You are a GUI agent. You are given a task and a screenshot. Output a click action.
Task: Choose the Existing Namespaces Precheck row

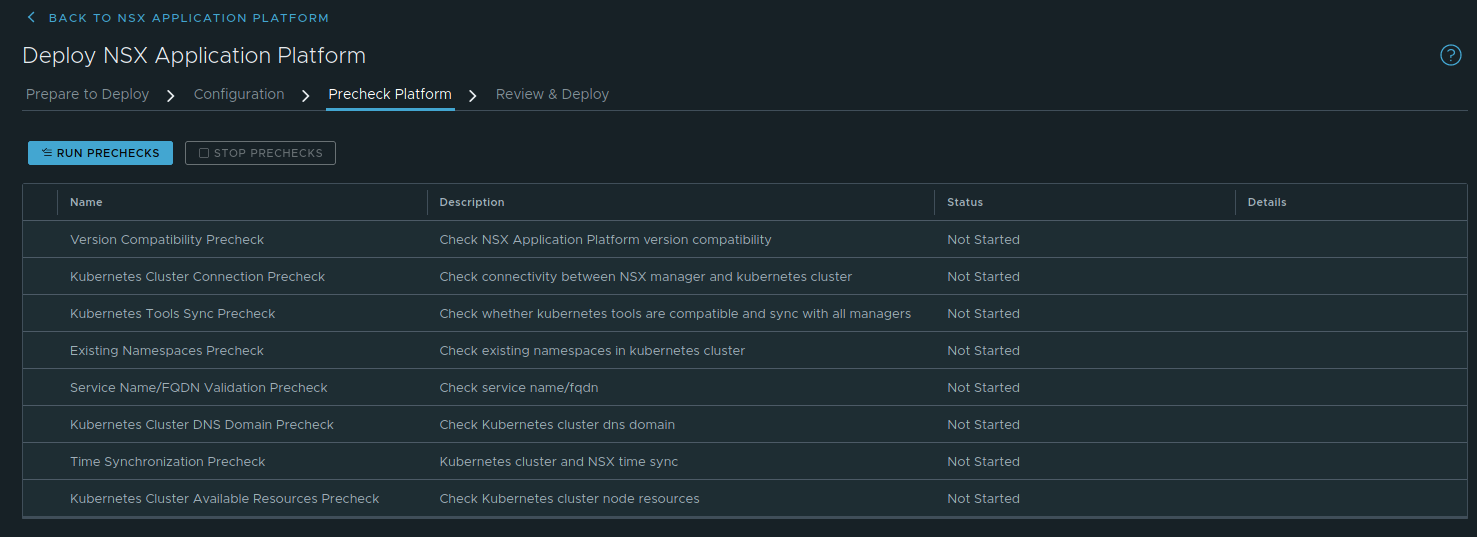tap(167, 351)
